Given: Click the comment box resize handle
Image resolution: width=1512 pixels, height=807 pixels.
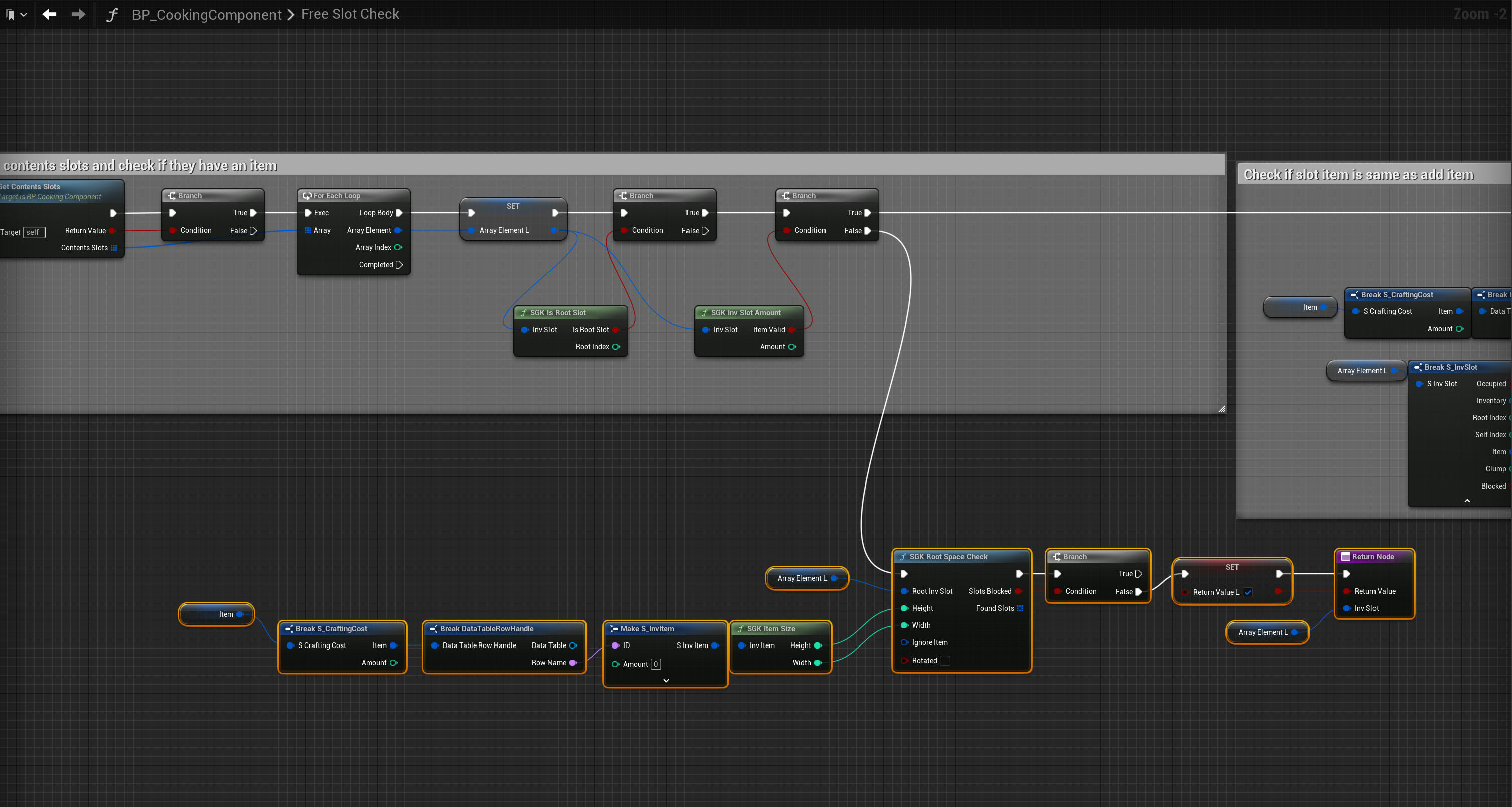Looking at the screenshot, I should click(1221, 409).
